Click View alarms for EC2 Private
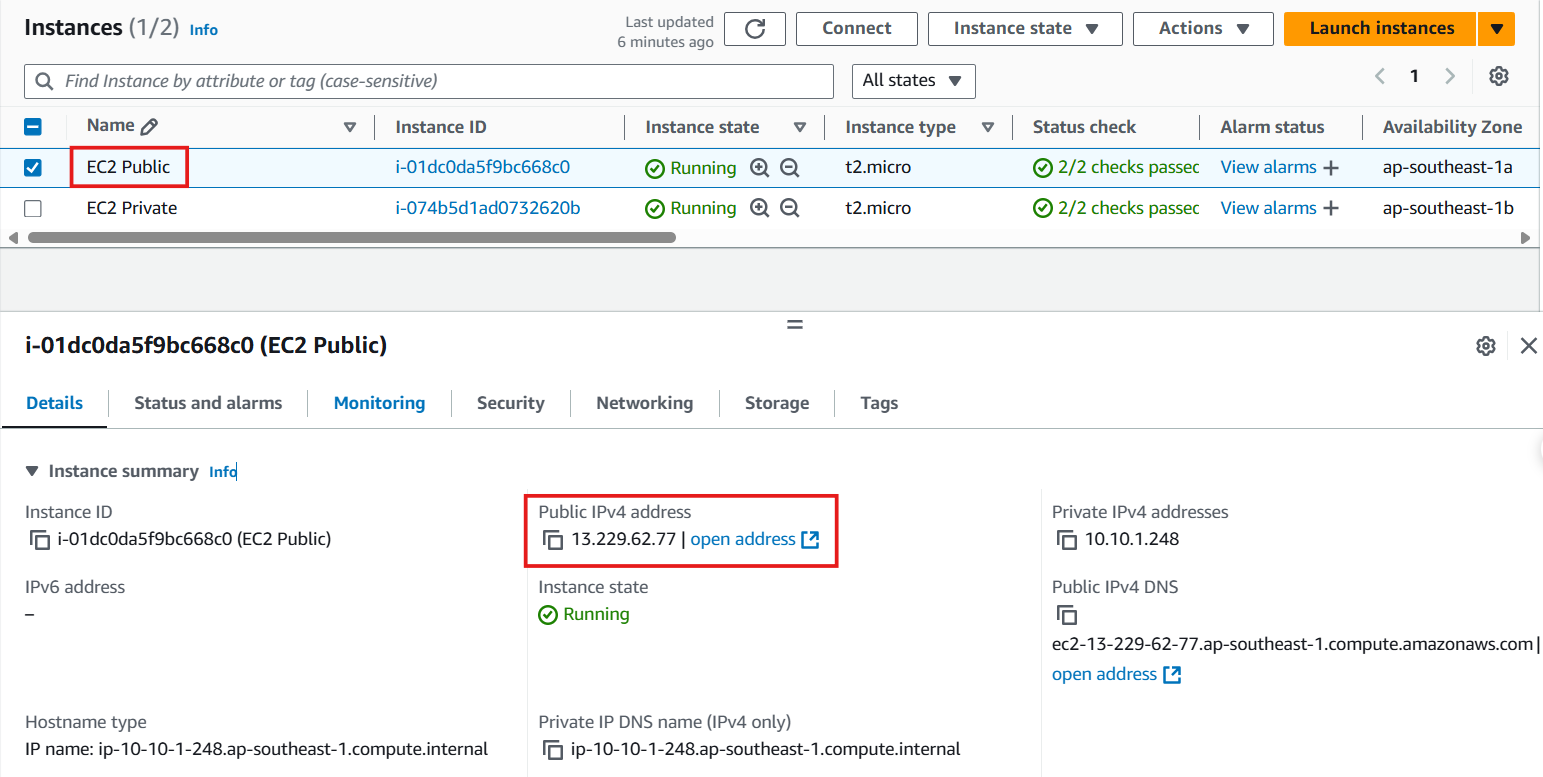The height and width of the screenshot is (777, 1543). 1268,208
